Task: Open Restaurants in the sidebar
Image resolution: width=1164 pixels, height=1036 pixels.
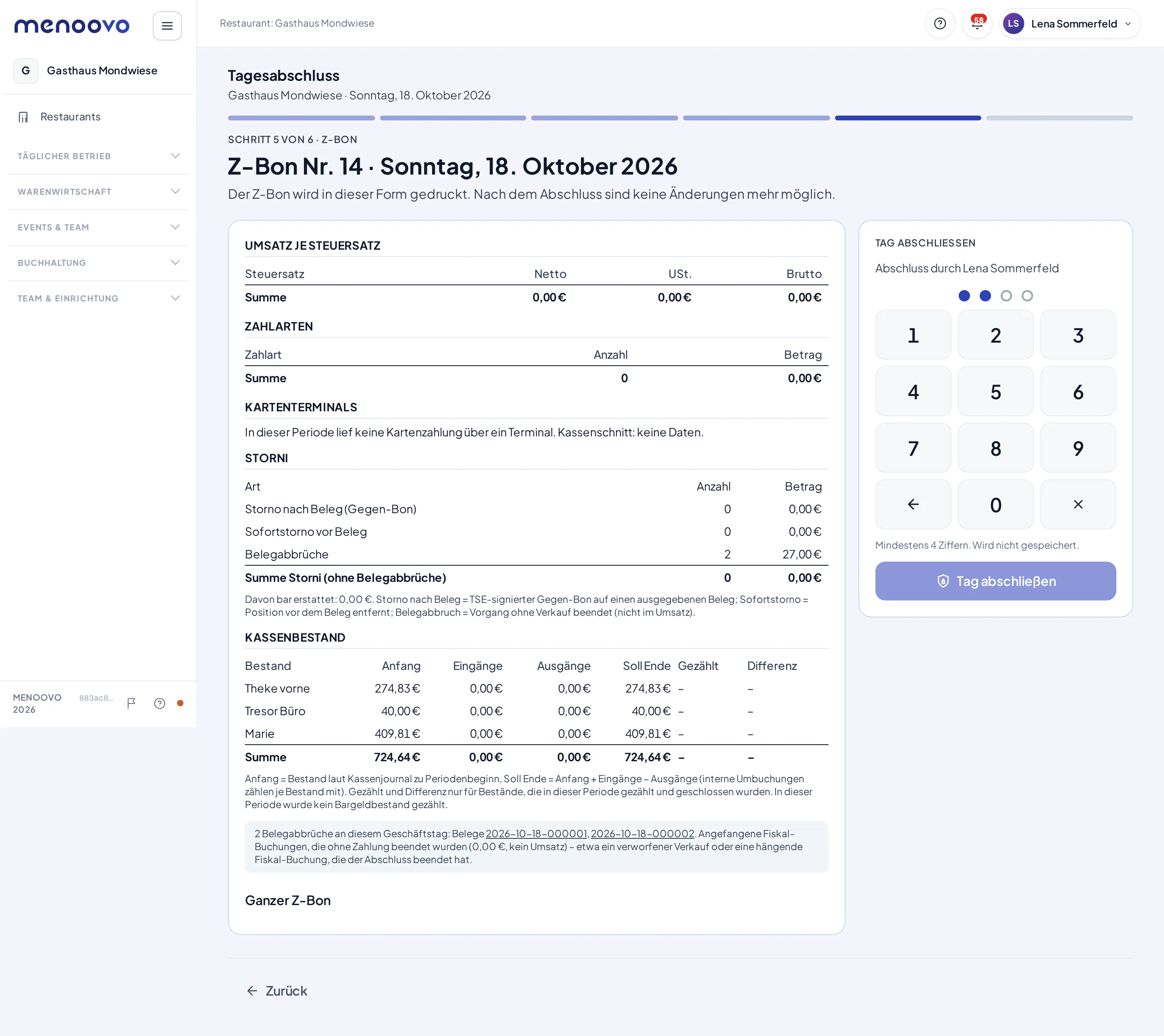Action: [98, 117]
